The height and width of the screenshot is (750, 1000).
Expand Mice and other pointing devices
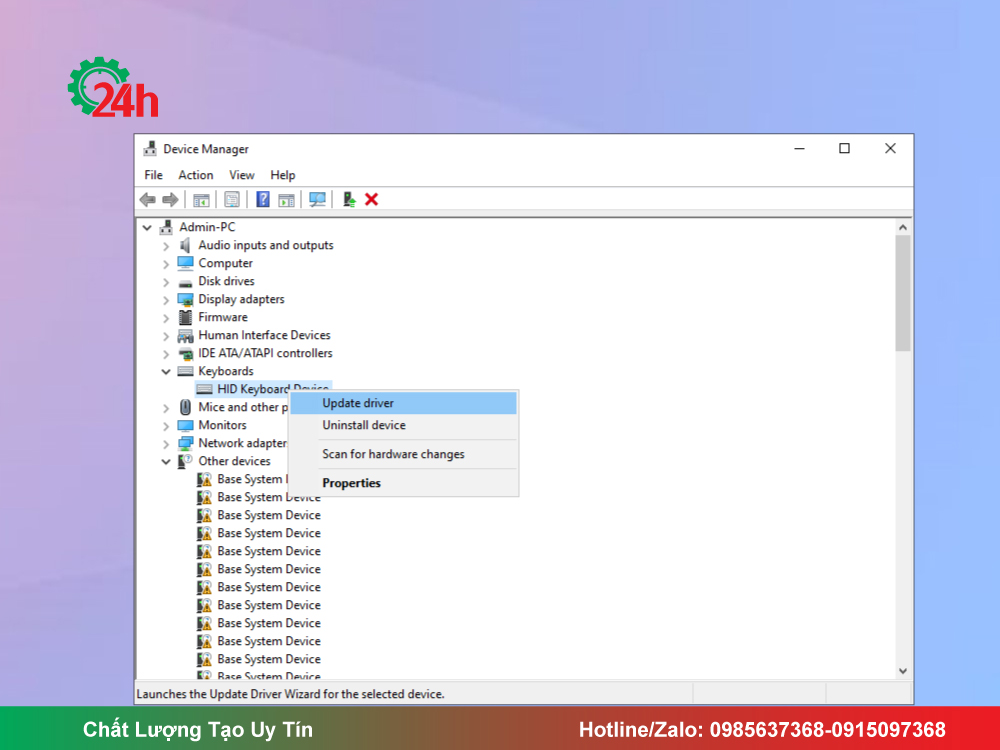click(166, 408)
